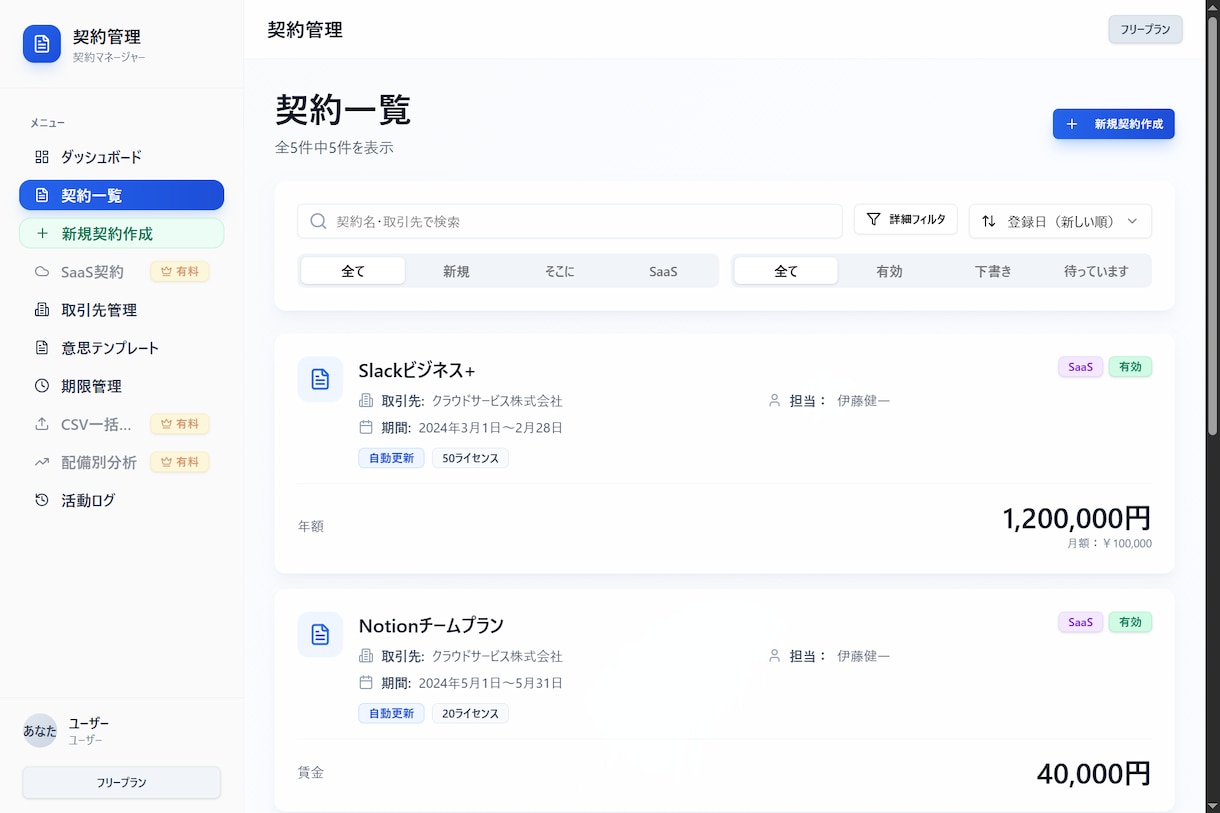The width and height of the screenshot is (1220, 813).
Task: Click the 配備別分析 sidebar item label
Action: pos(99,462)
